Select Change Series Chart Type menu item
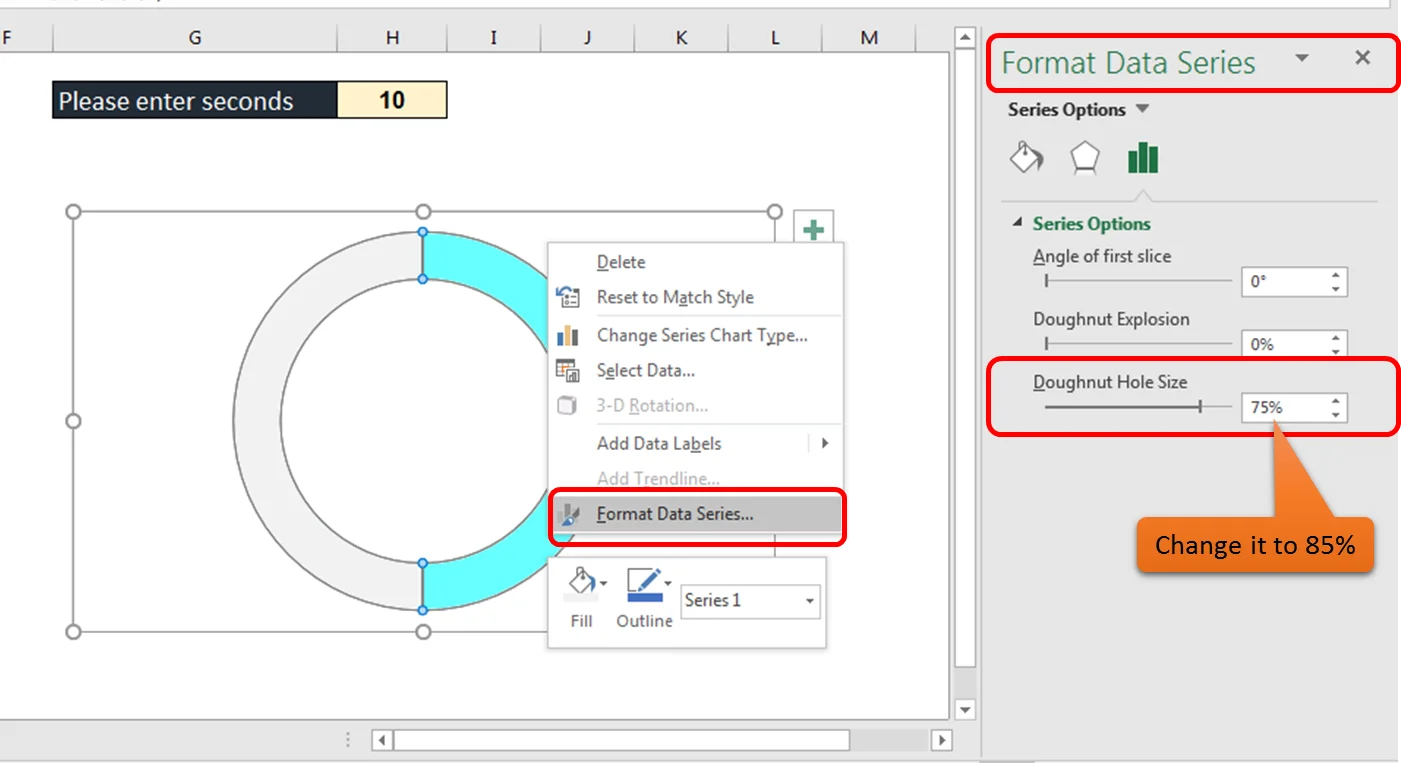The height and width of the screenshot is (763, 1401). [701, 335]
